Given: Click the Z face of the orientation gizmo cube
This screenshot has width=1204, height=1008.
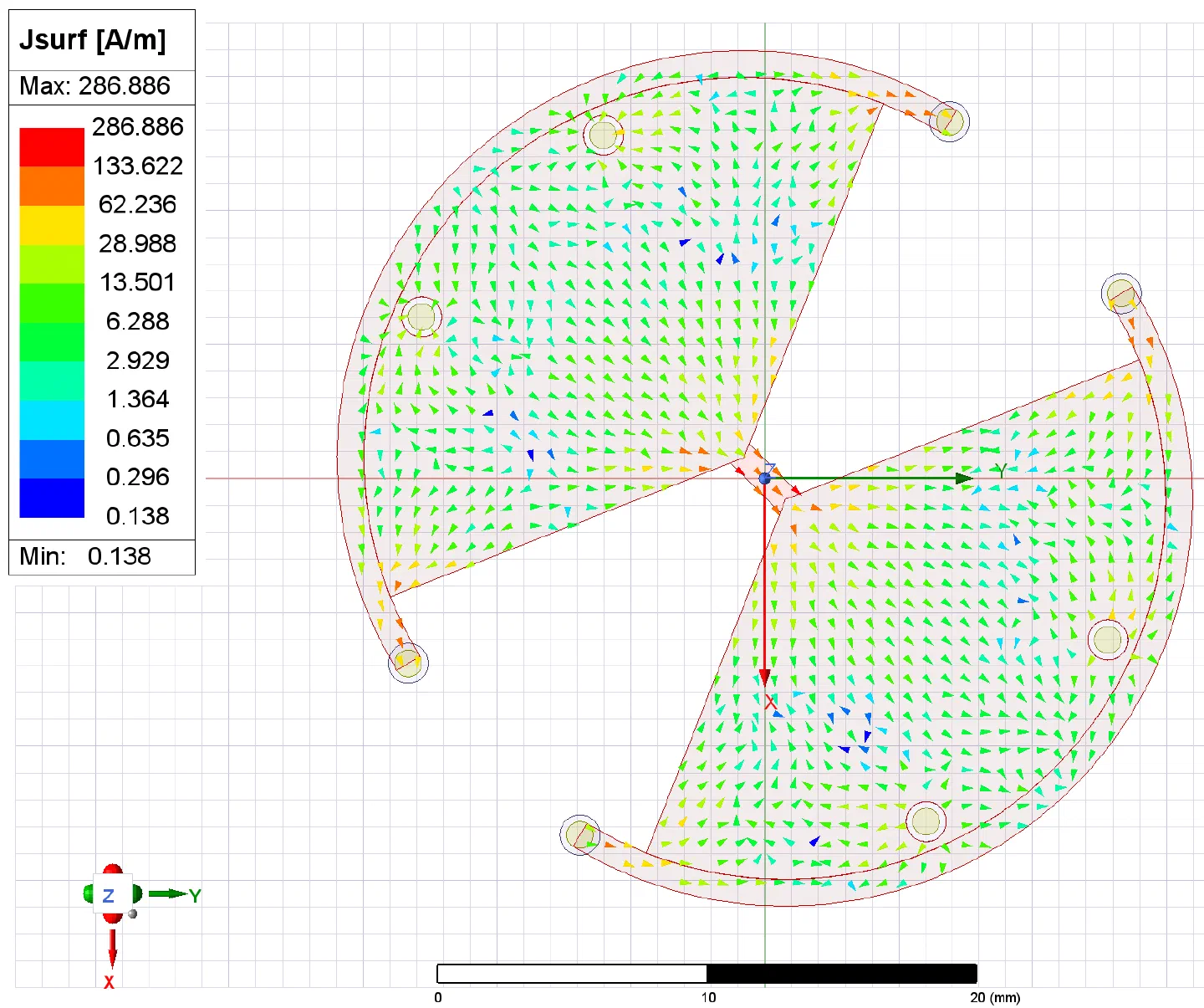Looking at the screenshot, I should 109,895.
